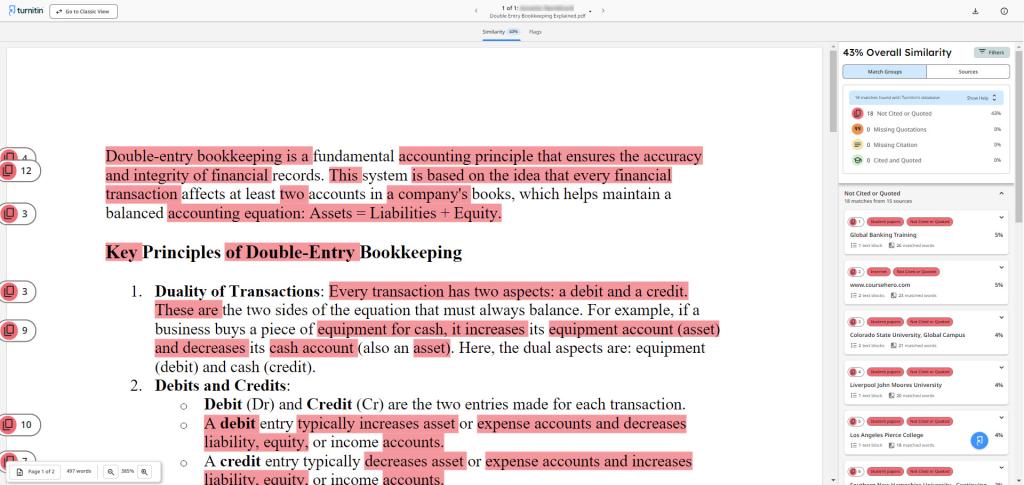This screenshot has width=1024, height=485.
Task: Click highlighted text 'Double-entry bookkeeping is a'
Action: [209, 157]
